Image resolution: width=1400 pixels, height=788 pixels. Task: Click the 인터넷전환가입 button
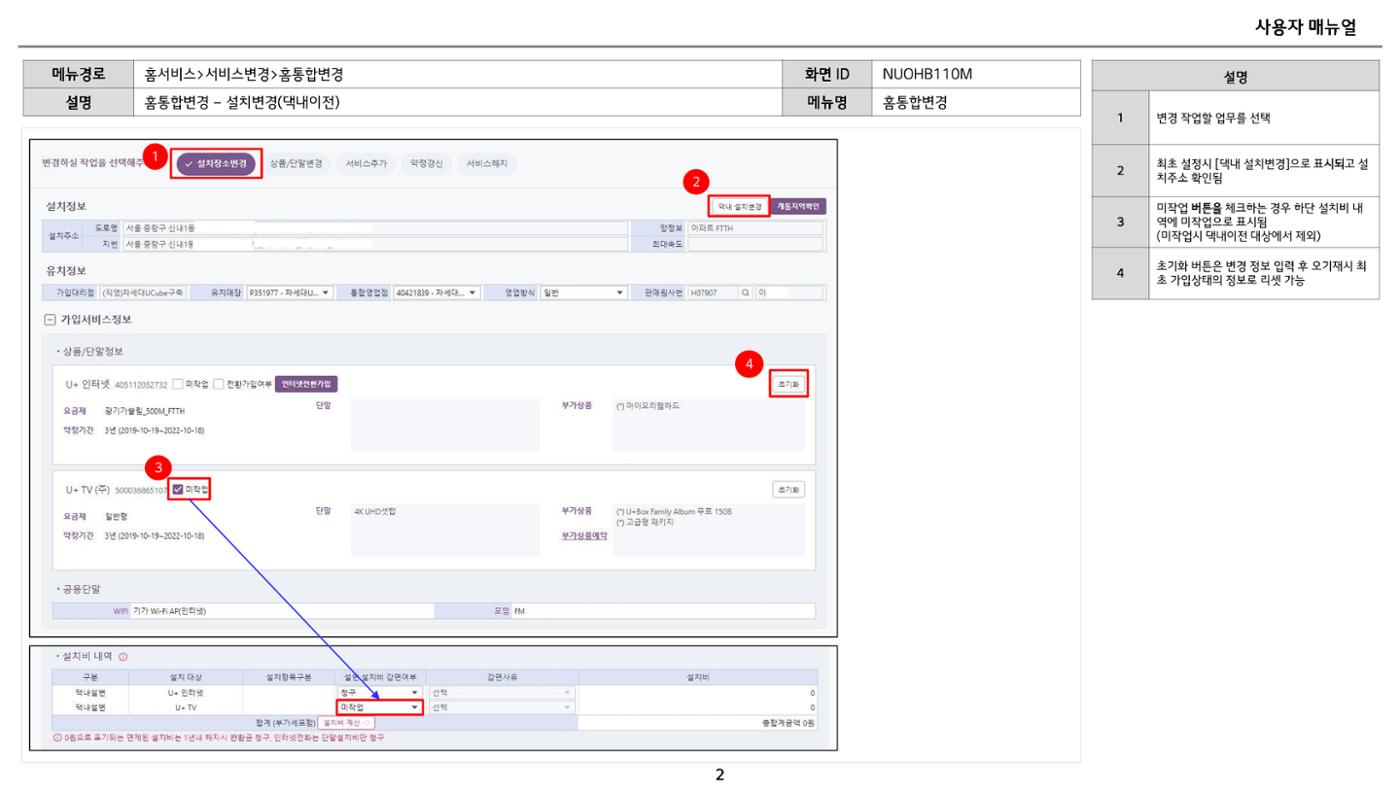tap(306, 383)
